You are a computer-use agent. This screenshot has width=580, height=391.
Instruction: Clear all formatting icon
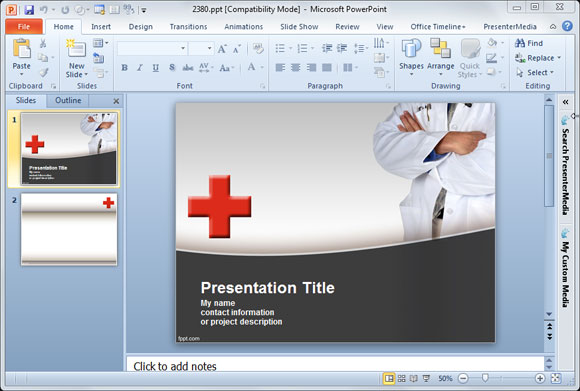258,48
